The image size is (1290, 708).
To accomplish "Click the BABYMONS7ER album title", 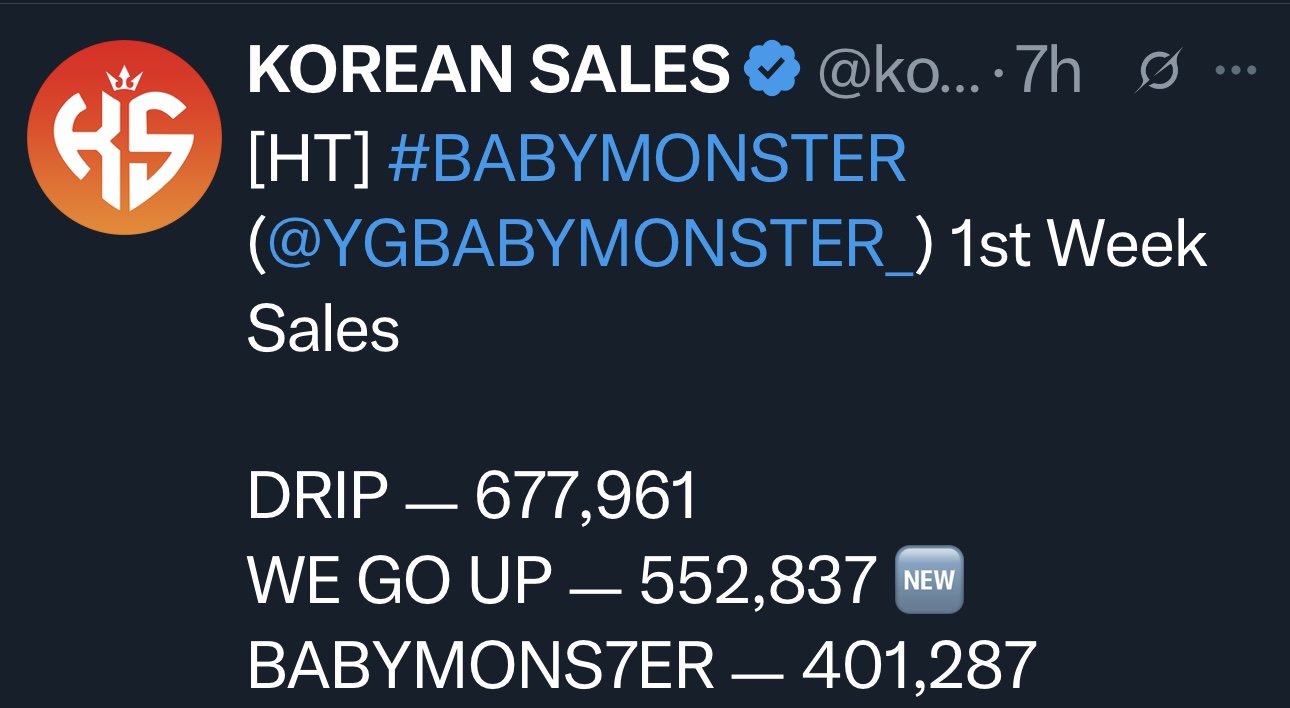I will [481, 665].
